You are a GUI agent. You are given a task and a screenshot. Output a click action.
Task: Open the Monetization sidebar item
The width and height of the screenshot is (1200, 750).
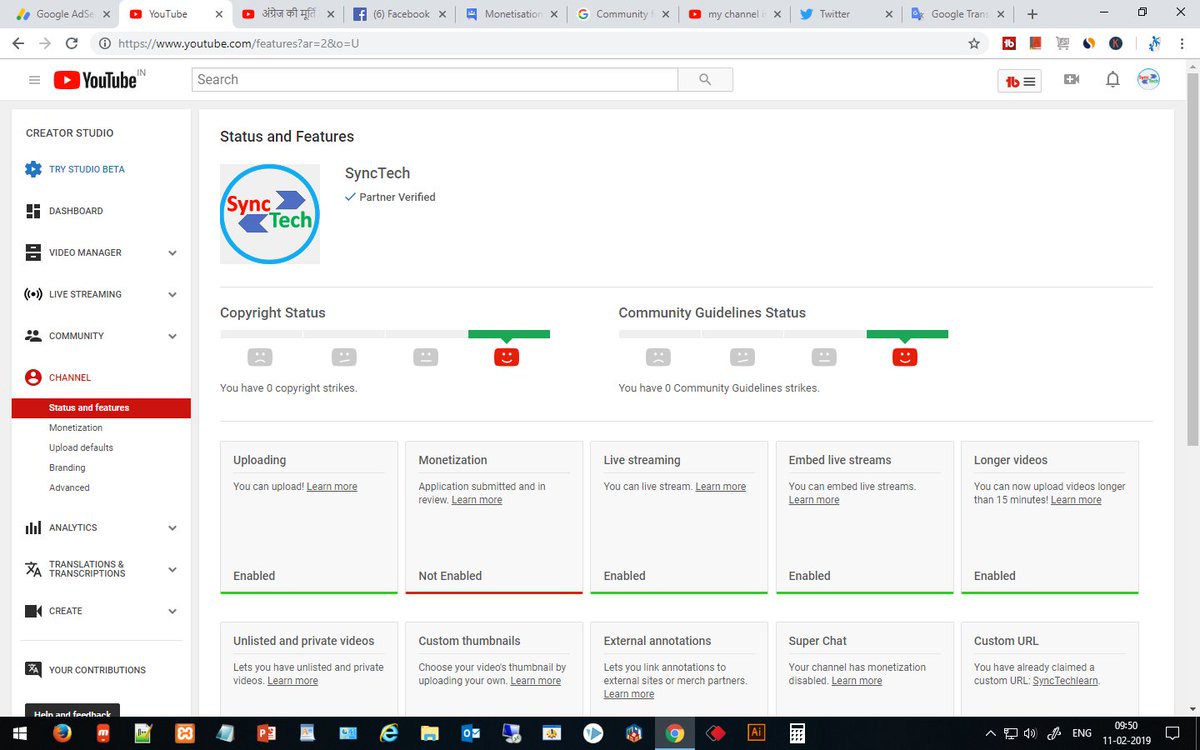76,428
